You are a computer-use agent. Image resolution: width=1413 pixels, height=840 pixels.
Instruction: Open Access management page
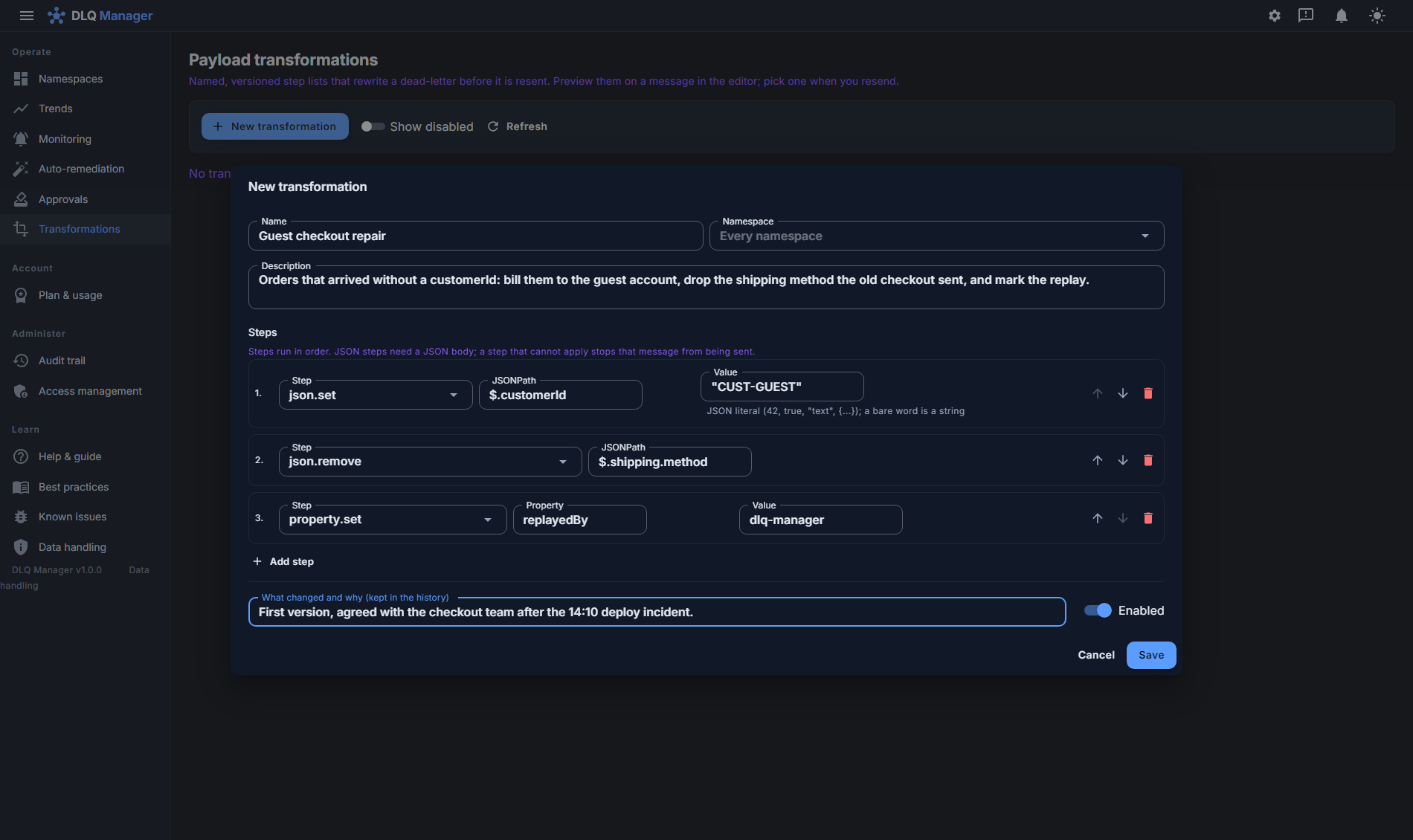tap(85, 391)
